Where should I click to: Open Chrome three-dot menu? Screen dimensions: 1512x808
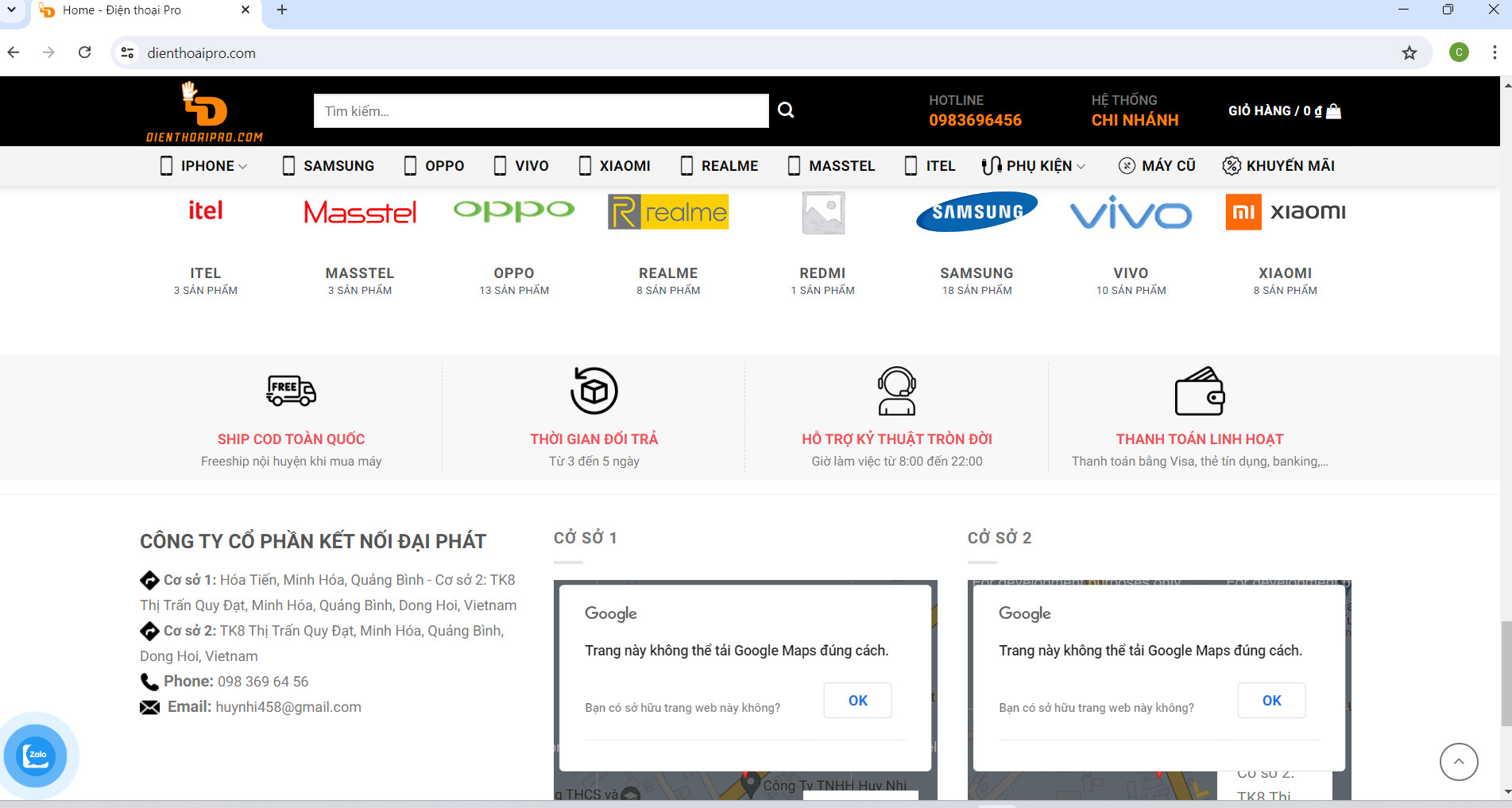click(x=1495, y=52)
